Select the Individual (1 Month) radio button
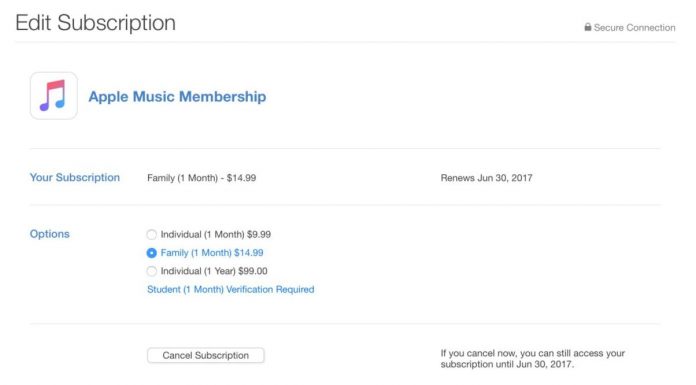This screenshot has width=696, height=385. pyautogui.click(x=152, y=234)
